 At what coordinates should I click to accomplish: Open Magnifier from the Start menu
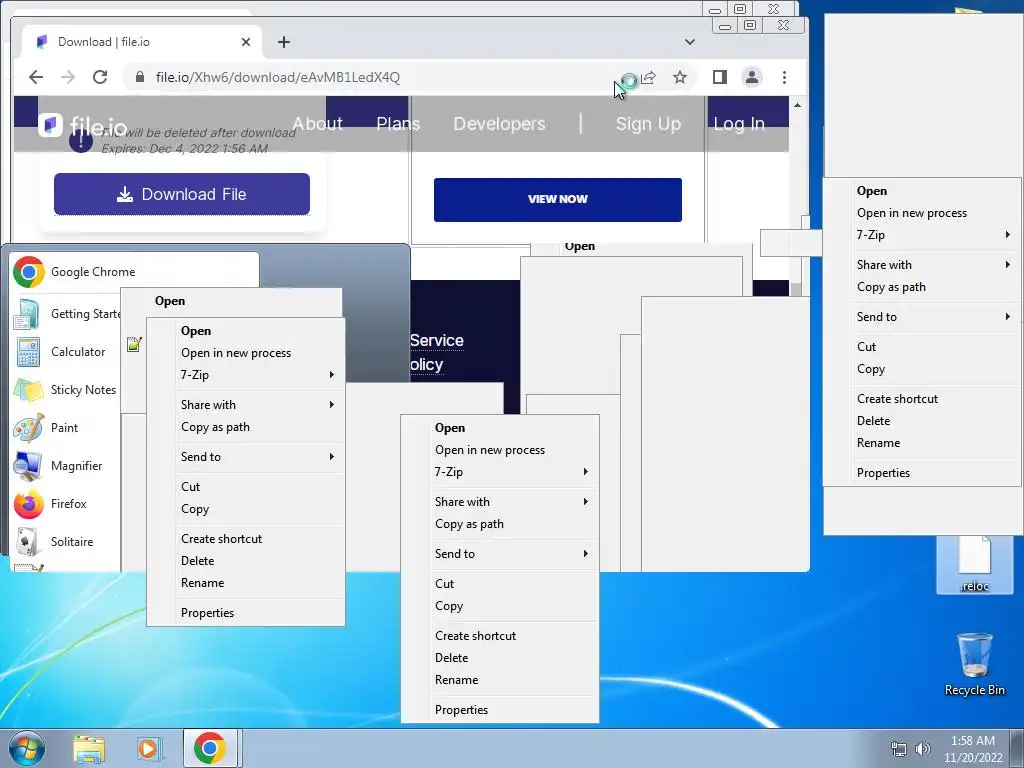click(66, 466)
